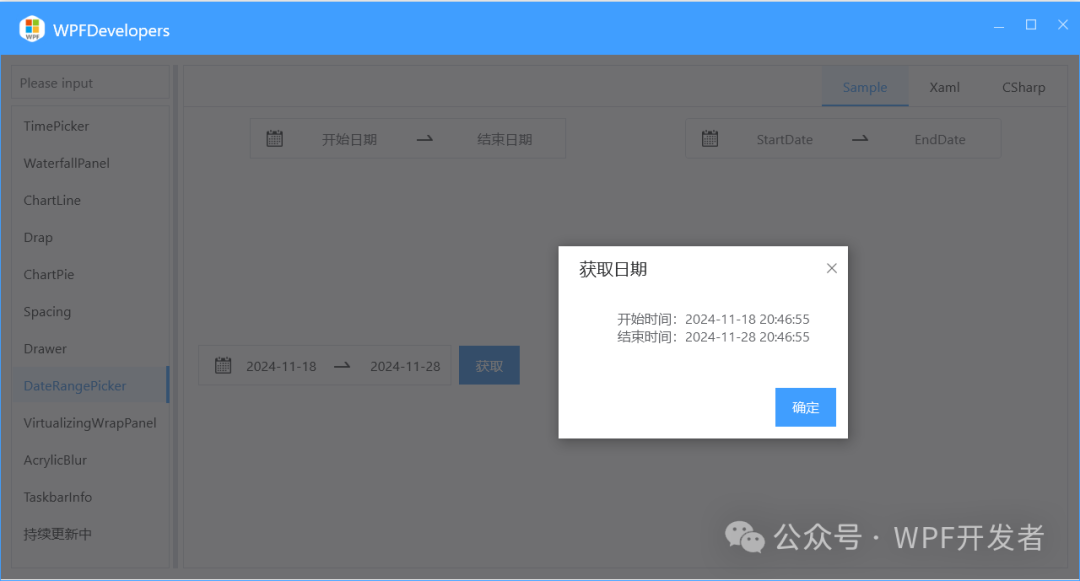Viewport: 1080px width, 581px height.
Task: Click calendar icon in 开始日期 range picker
Action: [274, 138]
